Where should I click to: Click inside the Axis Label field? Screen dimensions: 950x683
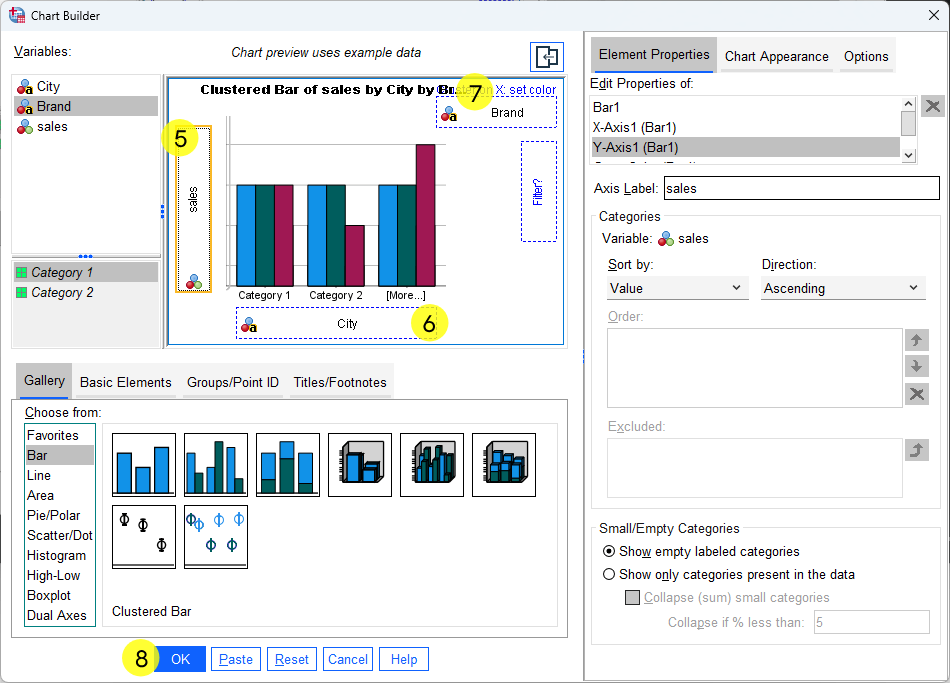pyautogui.click(x=800, y=187)
